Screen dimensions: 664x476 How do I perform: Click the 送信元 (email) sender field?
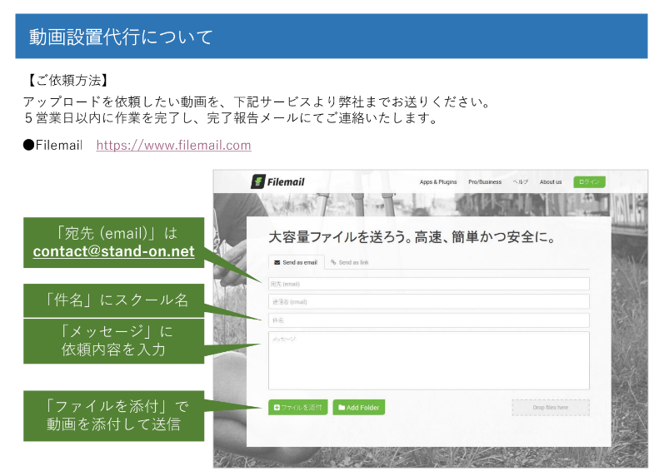point(428,302)
